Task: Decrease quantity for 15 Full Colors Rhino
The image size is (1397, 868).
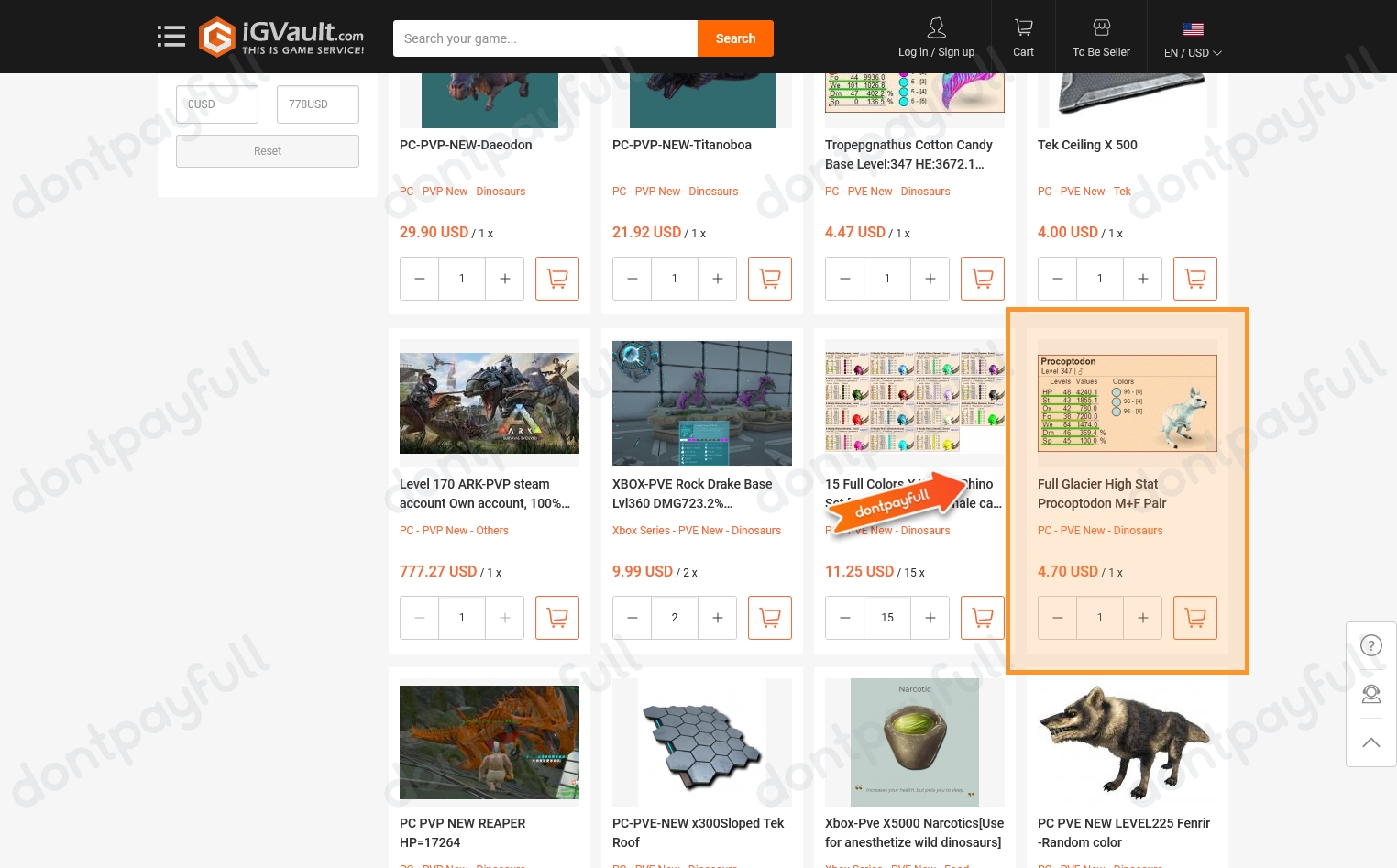Action: (x=845, y=618)
